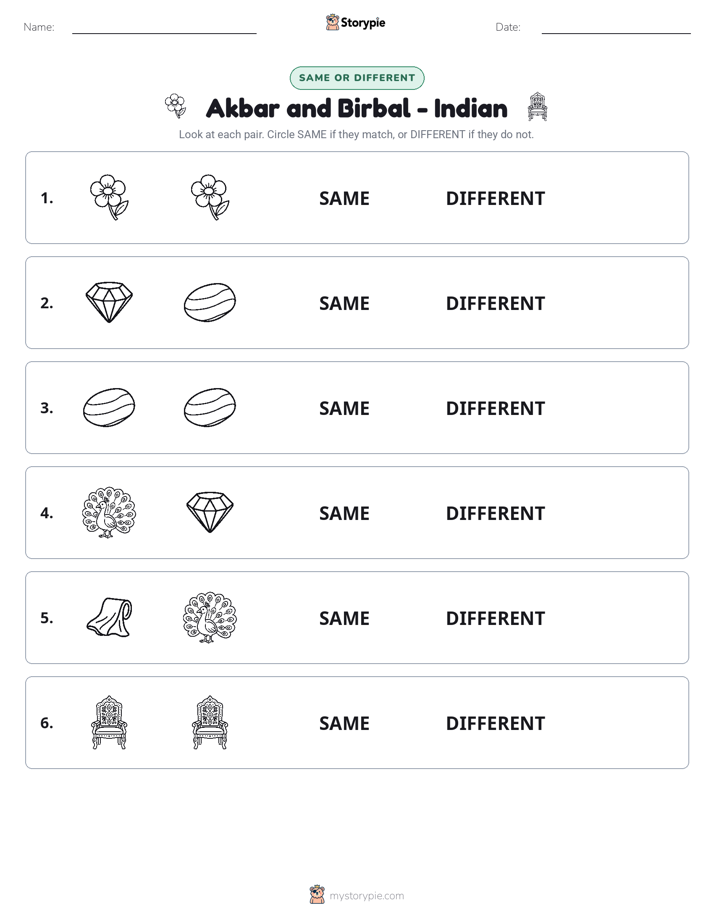Click the Name line field
The height and width of the screenshot is (924, 714).
164,27
